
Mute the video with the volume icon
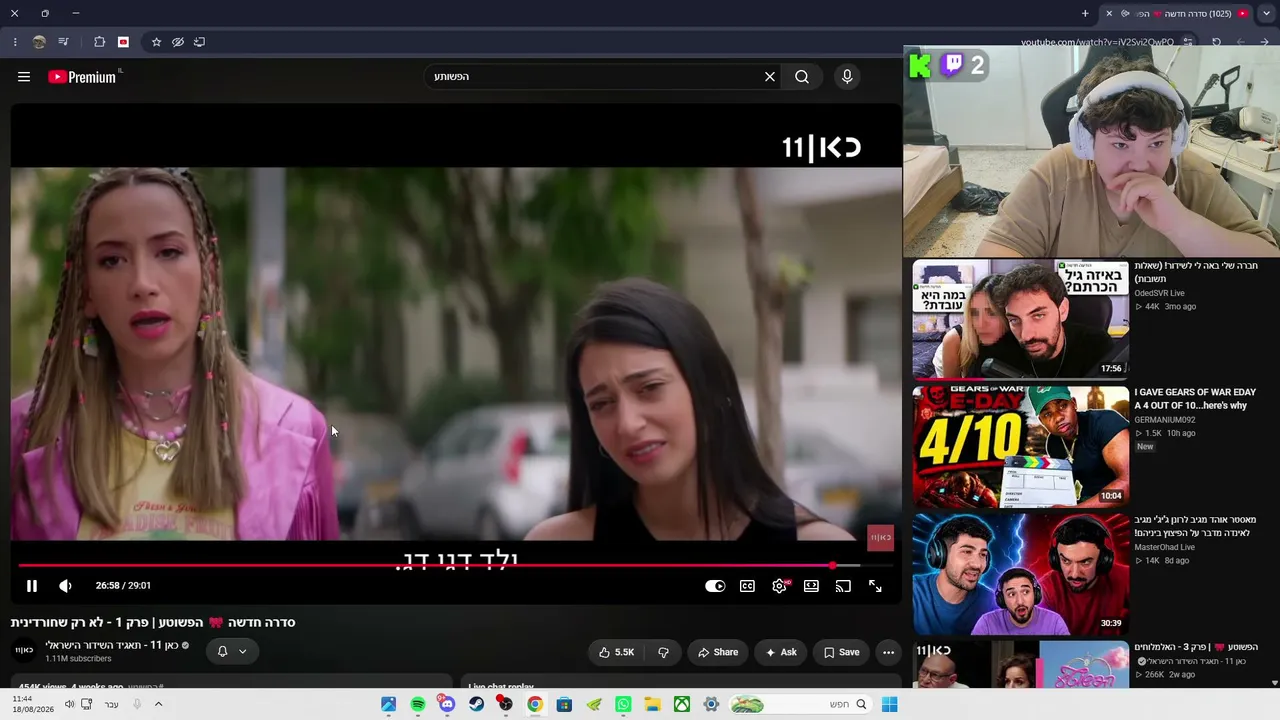(65, 586)
